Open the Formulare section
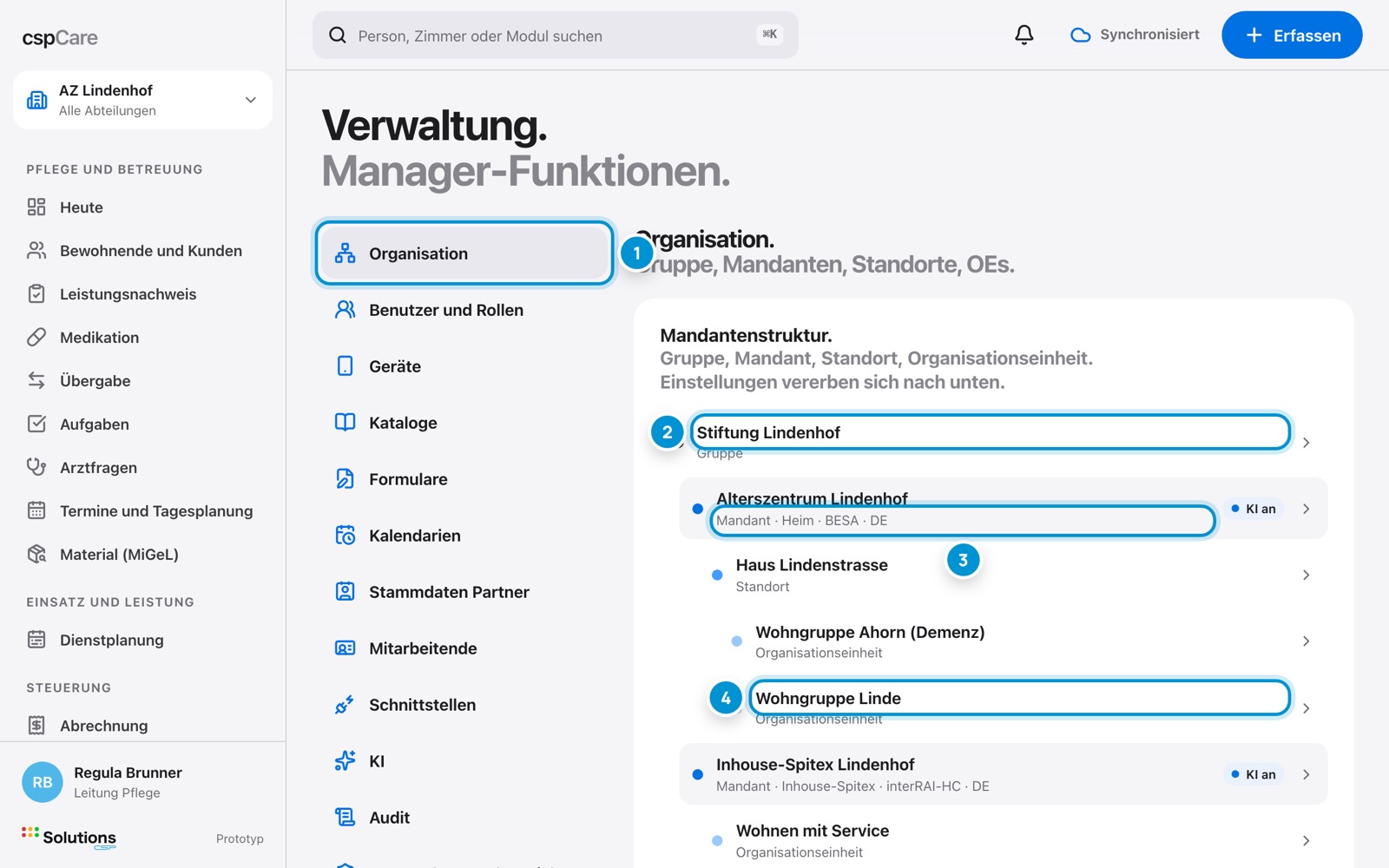 tap(464, 479)
